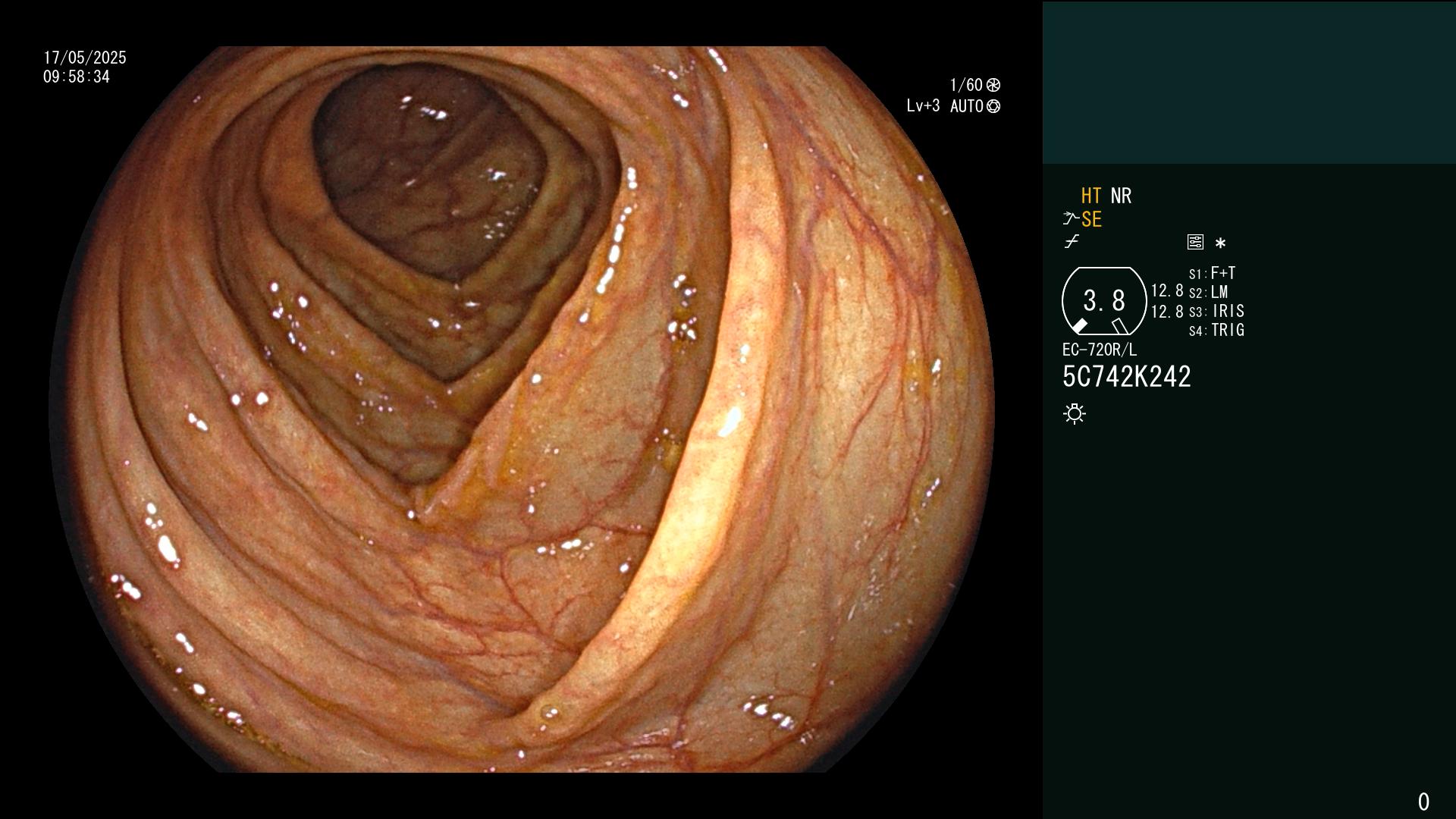The image size is (1456, 819).
Task: Click the scope model EC-720R/L
Action: (x=1100, y=350)
